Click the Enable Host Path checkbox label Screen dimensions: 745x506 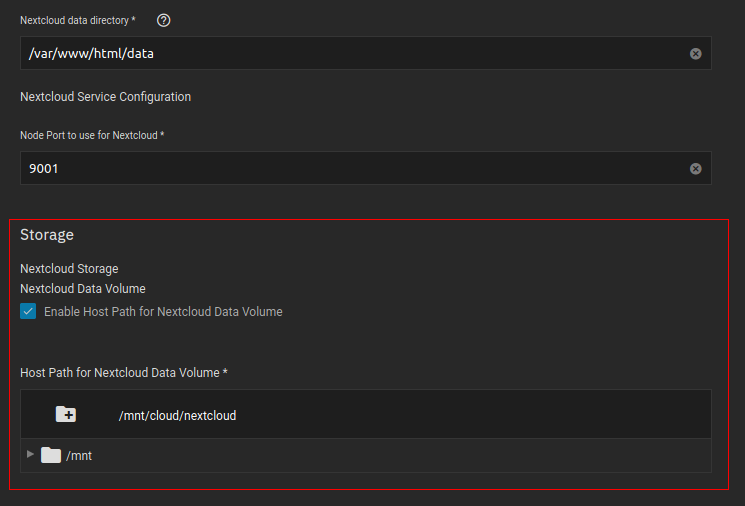pos(163,312)
